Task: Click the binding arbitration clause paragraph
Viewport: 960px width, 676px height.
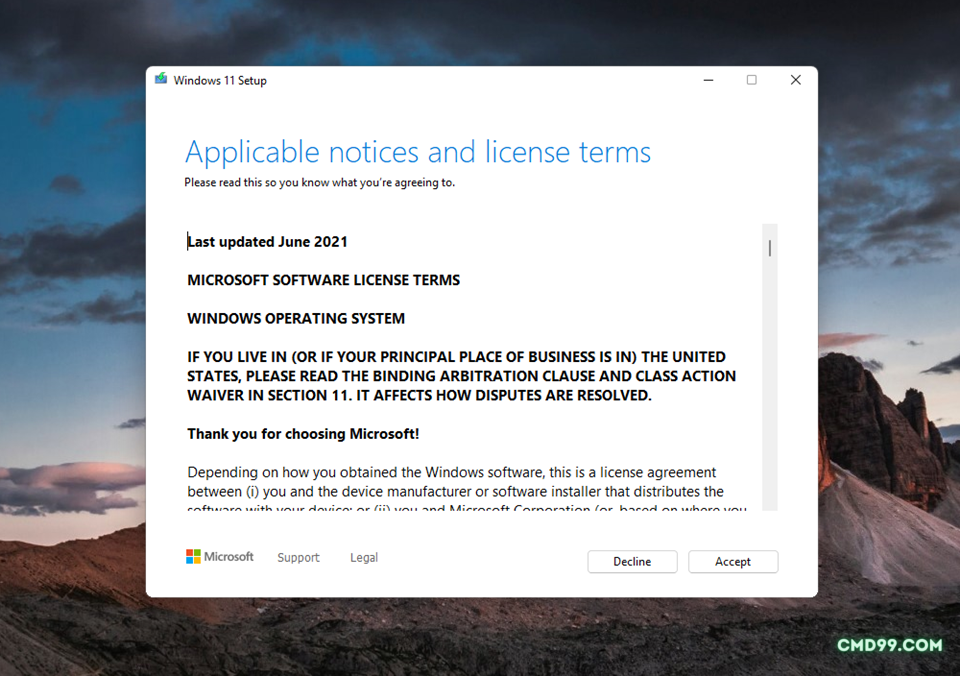Action: click(462, 376)
